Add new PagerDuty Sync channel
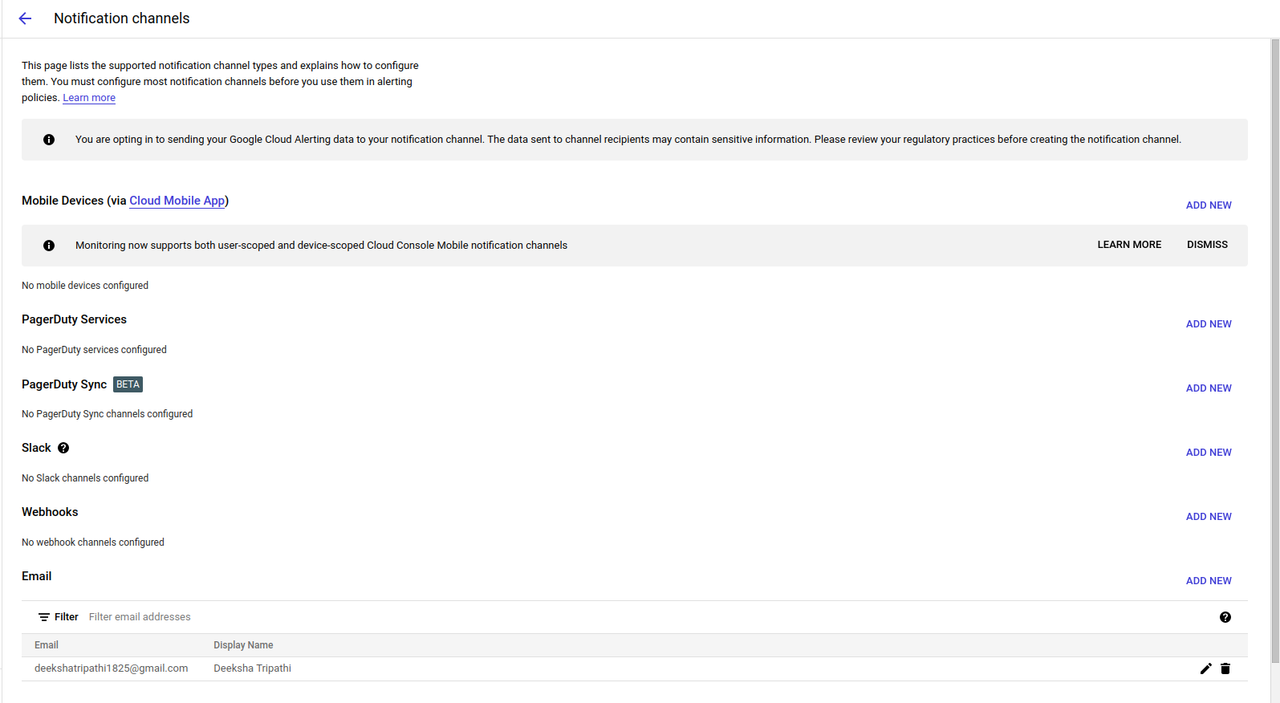This screenshot has width=1280, height=703. coord(1208,388)
